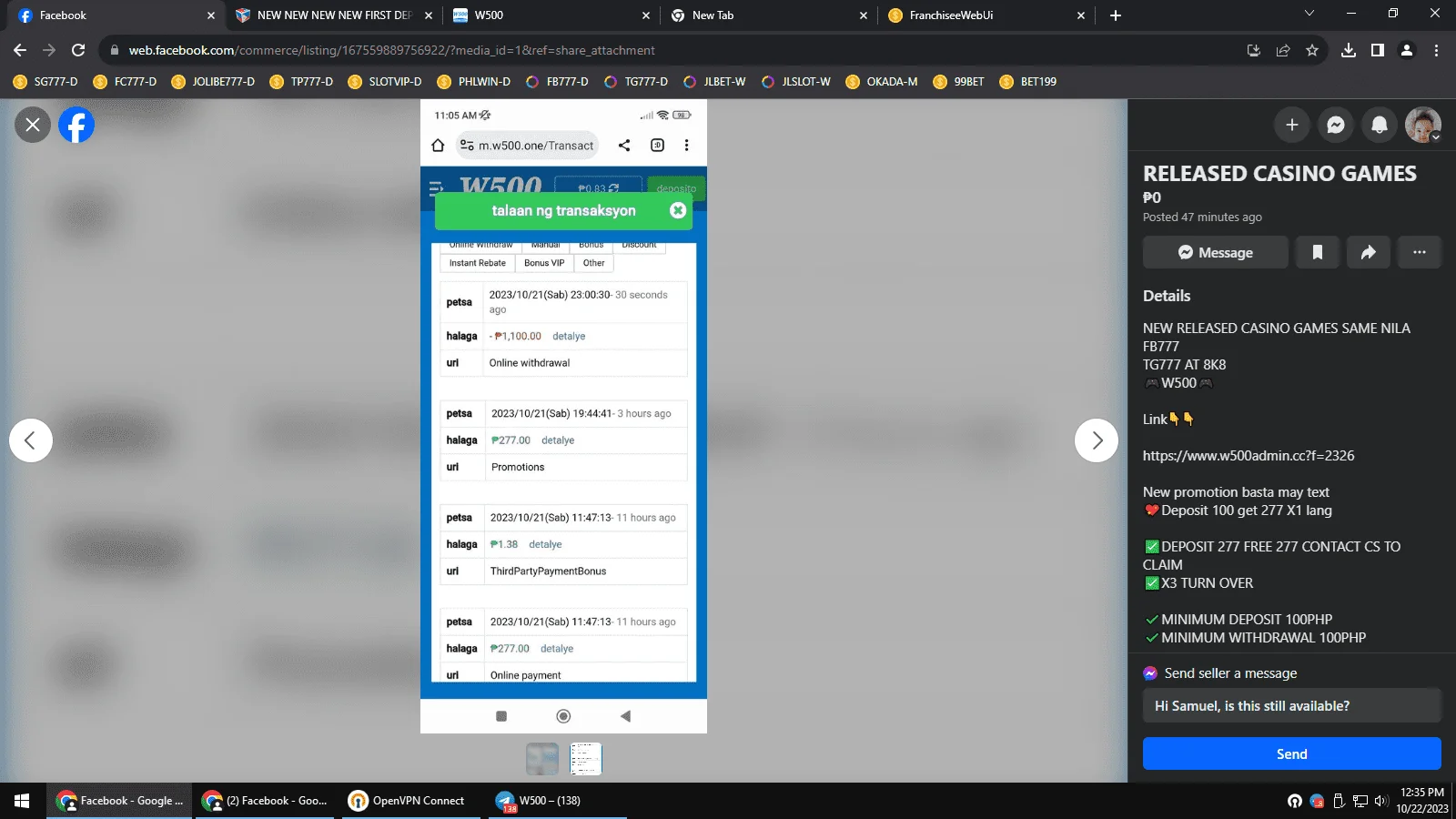This screenshot has width=1456, height=819.
Task: Click the Message seller button
Action: click(x=1216, y=252)
